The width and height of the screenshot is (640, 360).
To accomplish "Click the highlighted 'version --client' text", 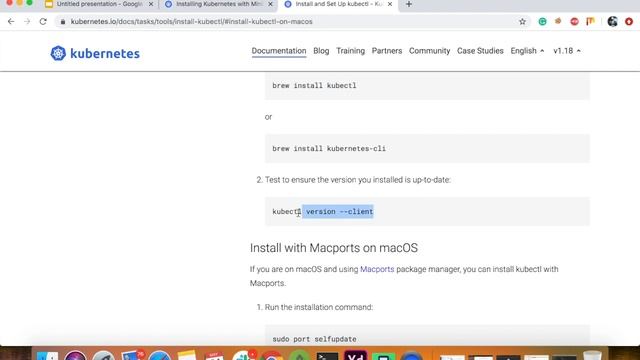I will (x=338, y=211).
